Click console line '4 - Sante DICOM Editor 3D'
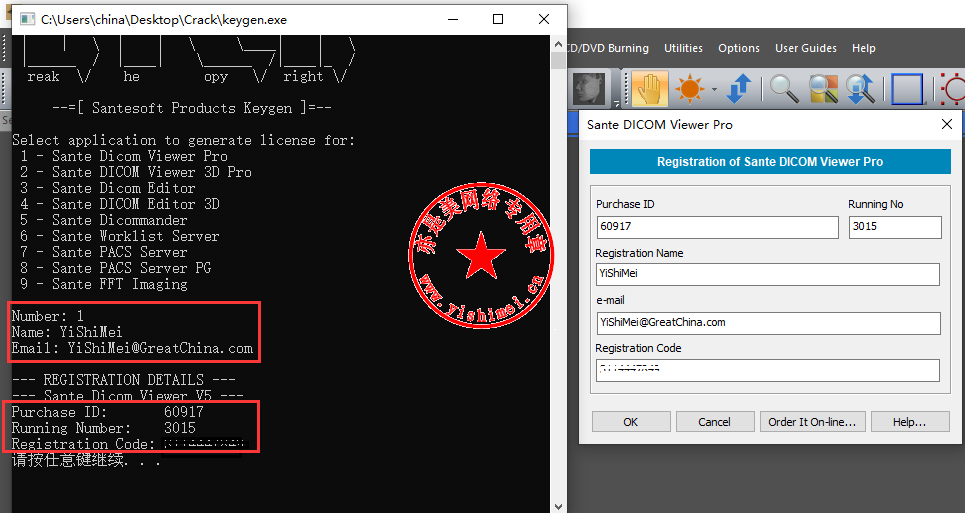Image resolution: width=965 pixels, height=513 pixels. pos(119,204)
